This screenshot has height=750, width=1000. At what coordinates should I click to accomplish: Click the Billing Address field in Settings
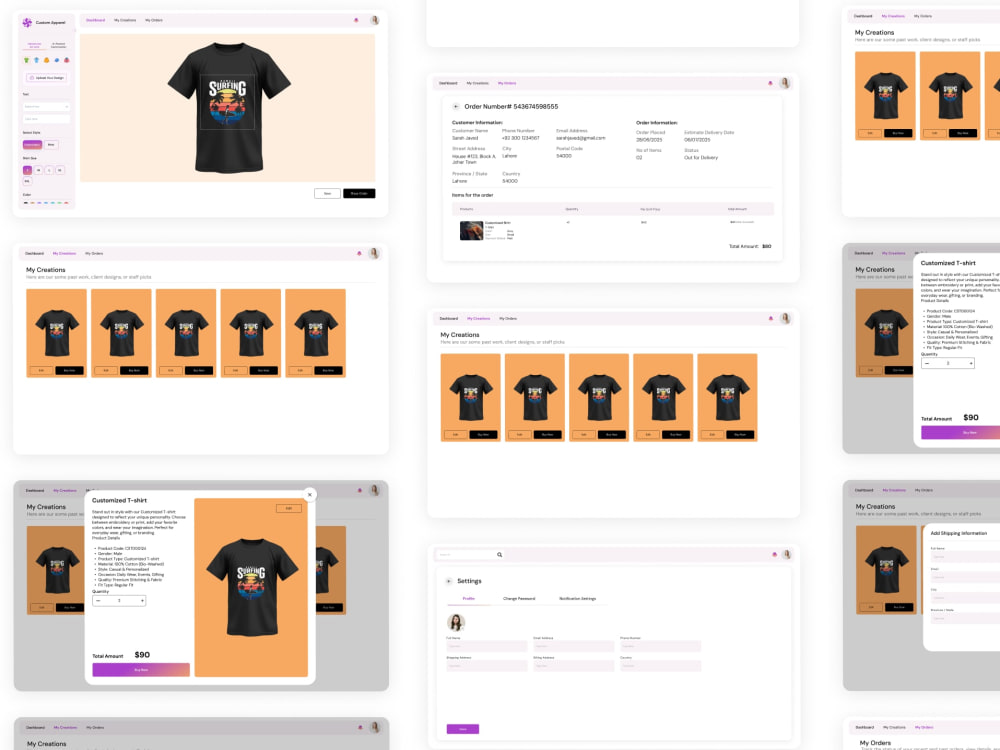[x=573, y=666]
